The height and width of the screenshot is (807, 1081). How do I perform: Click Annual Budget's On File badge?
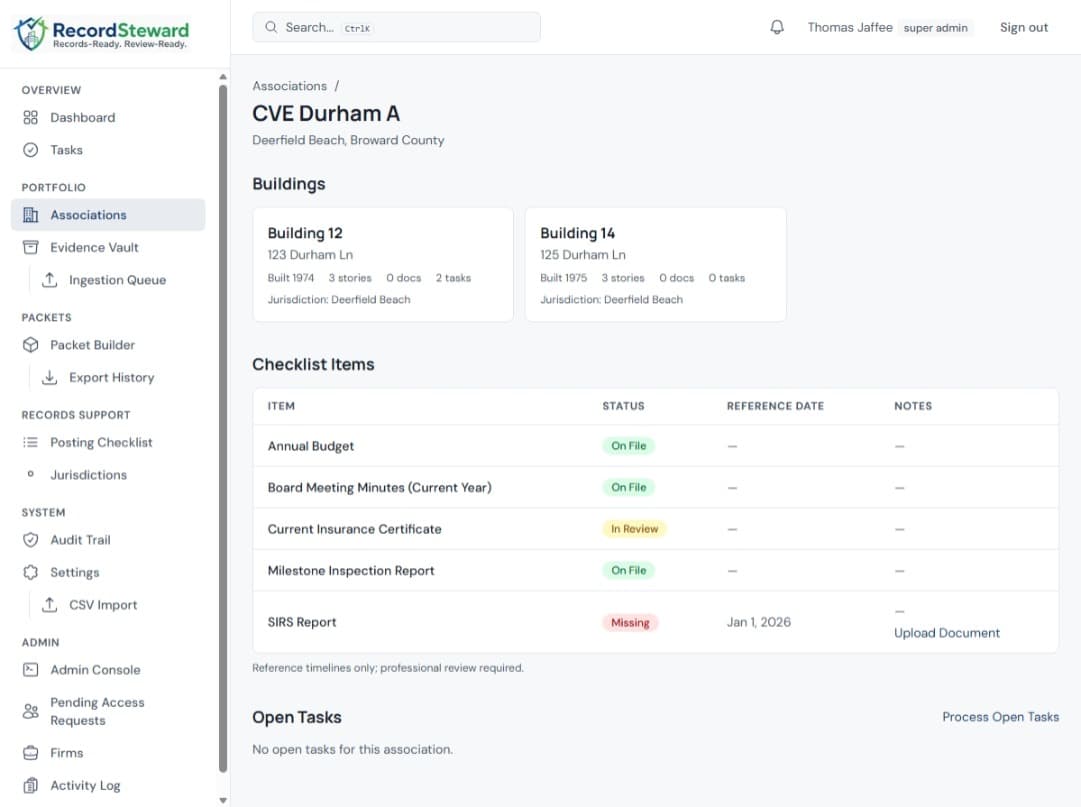(x=629, y=446)
